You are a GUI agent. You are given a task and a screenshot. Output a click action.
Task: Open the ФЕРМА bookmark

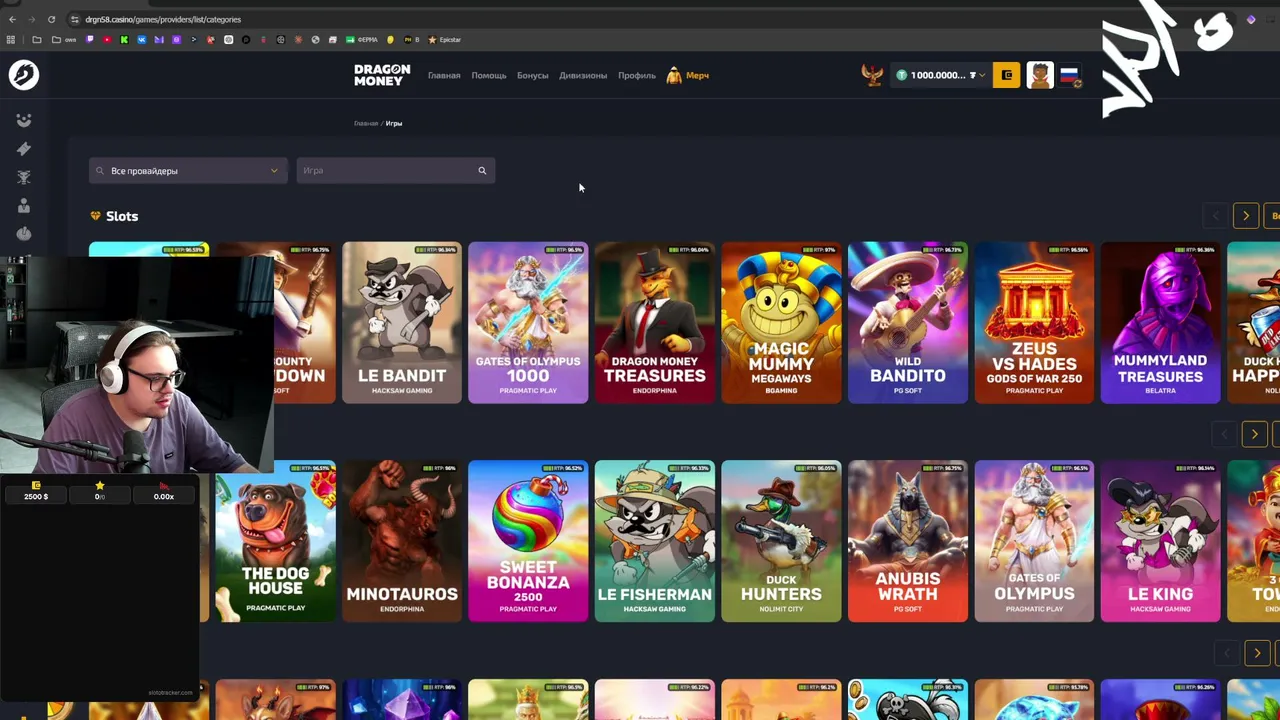coord(362,40)
